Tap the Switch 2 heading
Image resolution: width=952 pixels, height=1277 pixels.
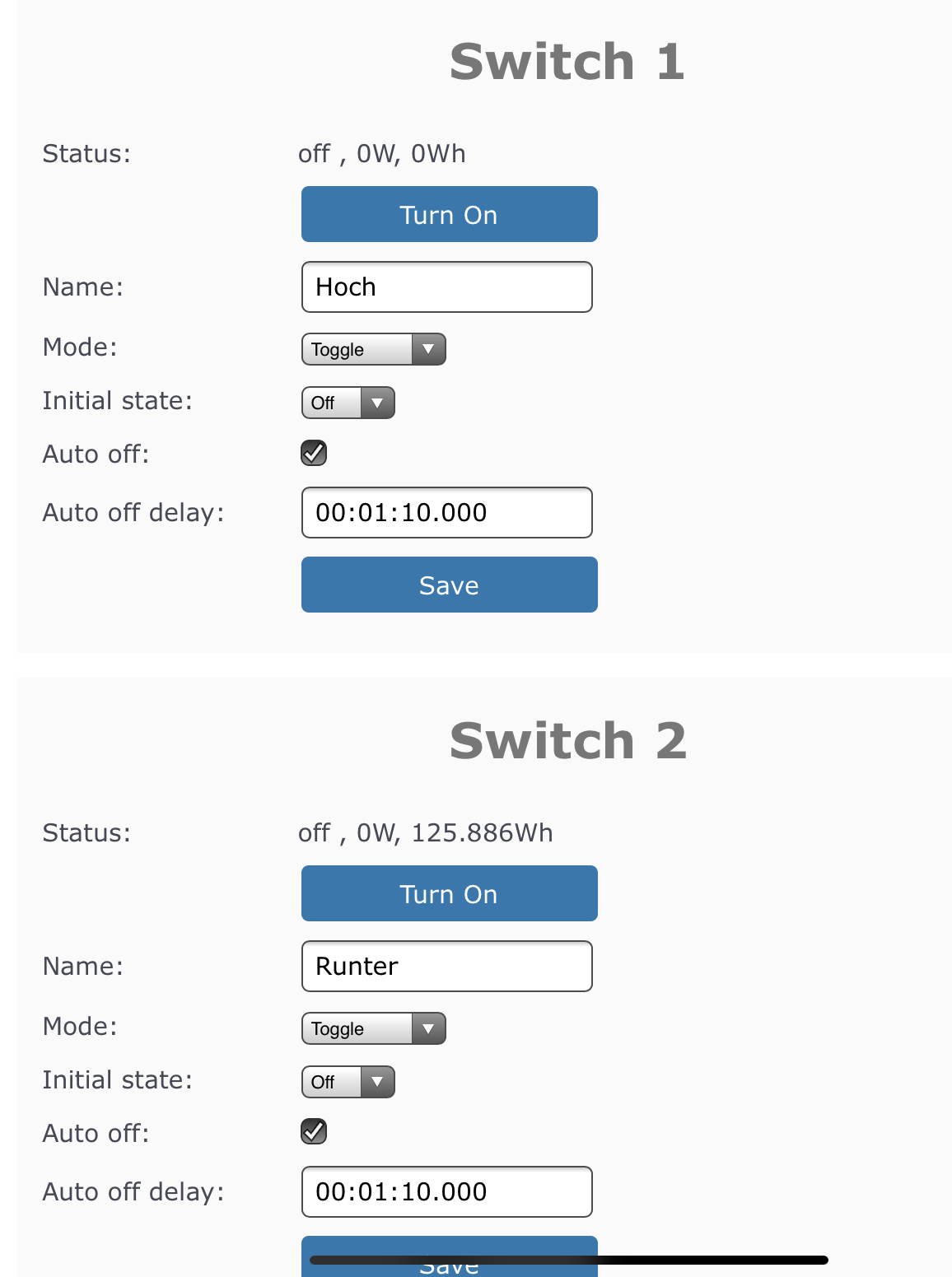[x=567, y=741]
